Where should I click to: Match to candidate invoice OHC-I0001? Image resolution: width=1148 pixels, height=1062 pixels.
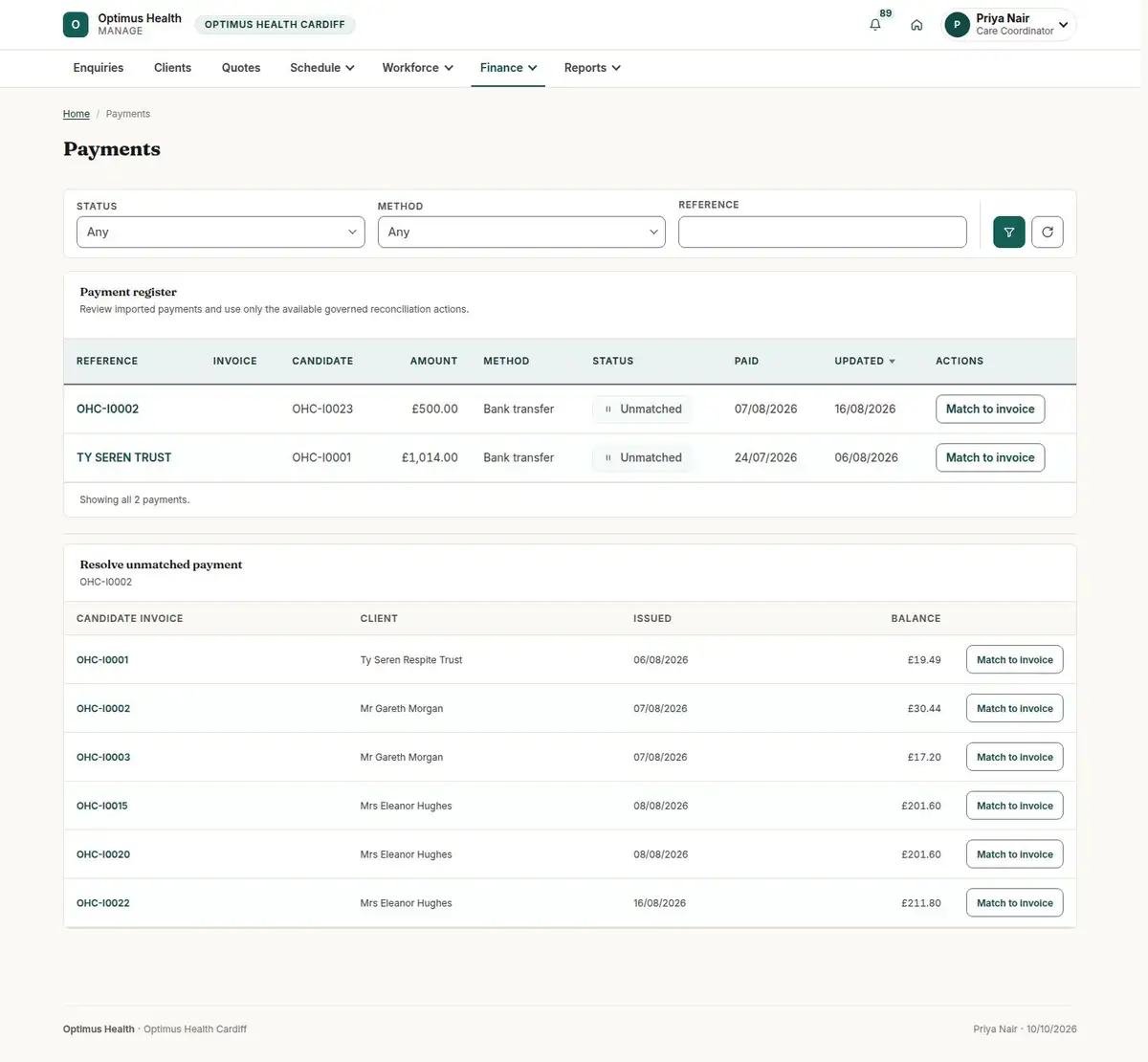click(x=1015, y=660)
